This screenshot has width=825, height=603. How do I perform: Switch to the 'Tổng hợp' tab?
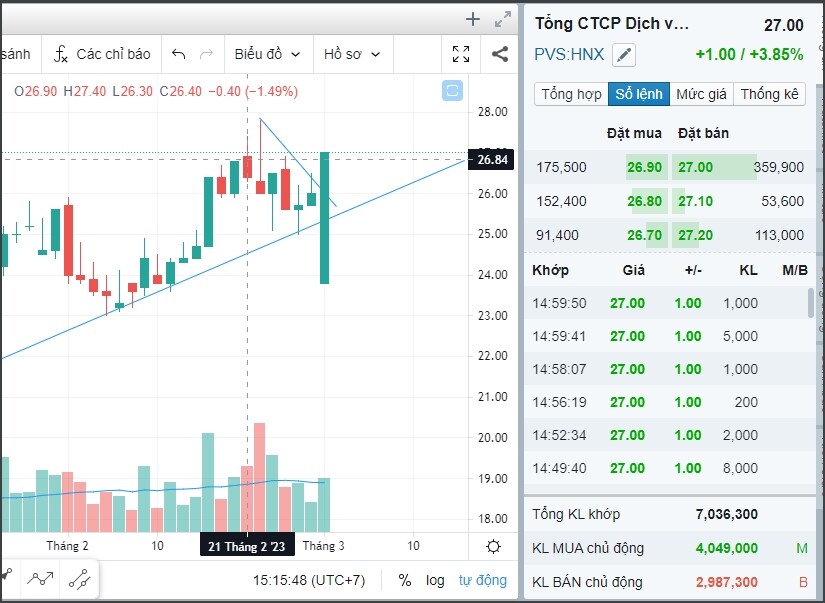pyautogui.click(x=571, y=94)
